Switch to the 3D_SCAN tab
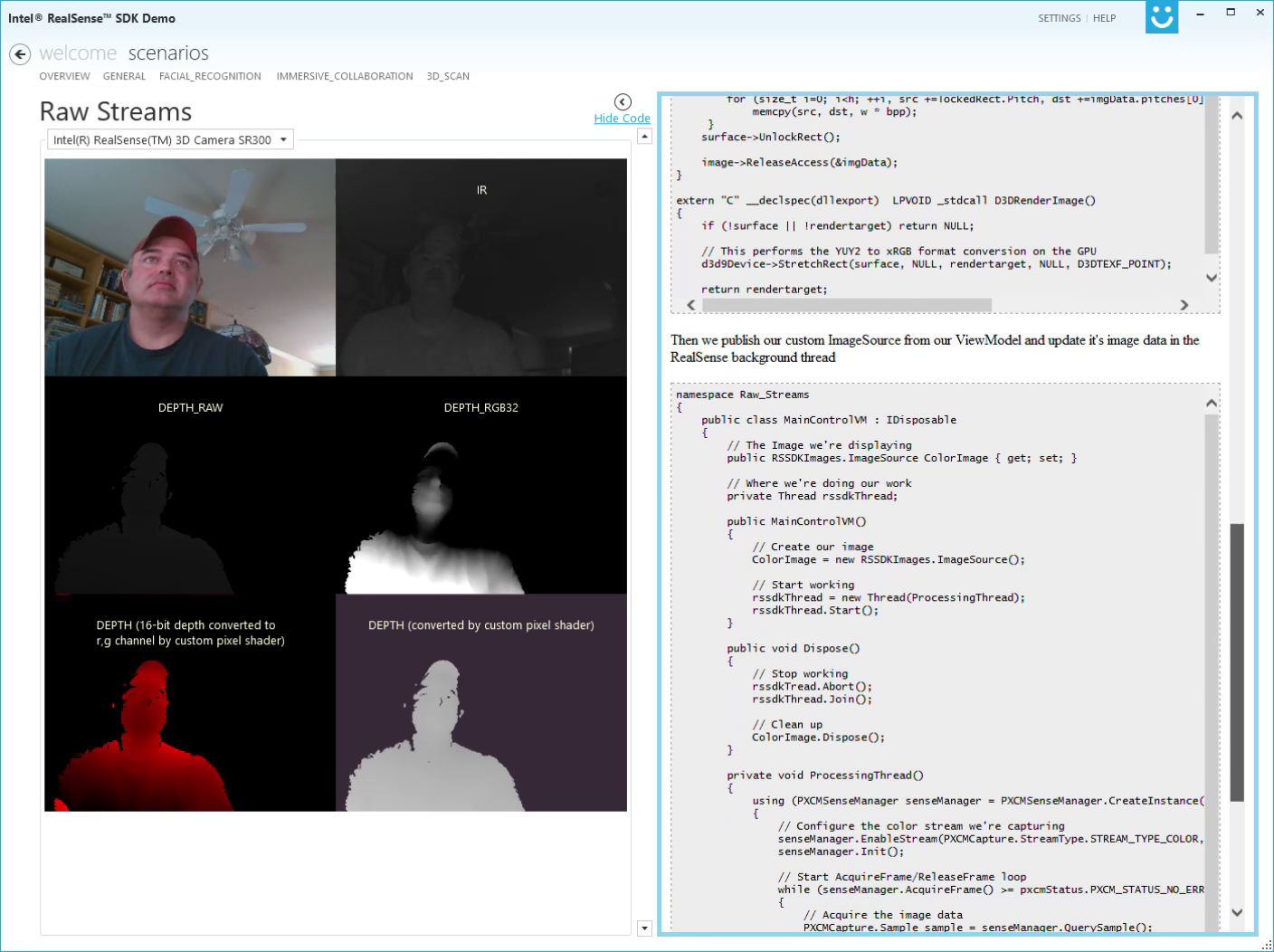1274x952 pixels. (x=448, y=76)
